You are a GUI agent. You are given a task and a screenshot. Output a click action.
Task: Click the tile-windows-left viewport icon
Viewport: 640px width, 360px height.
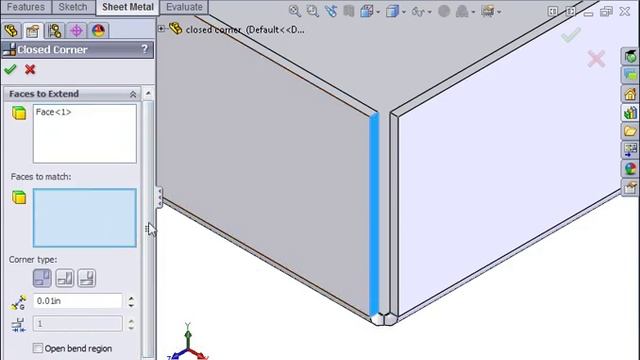tap(553, 11)
